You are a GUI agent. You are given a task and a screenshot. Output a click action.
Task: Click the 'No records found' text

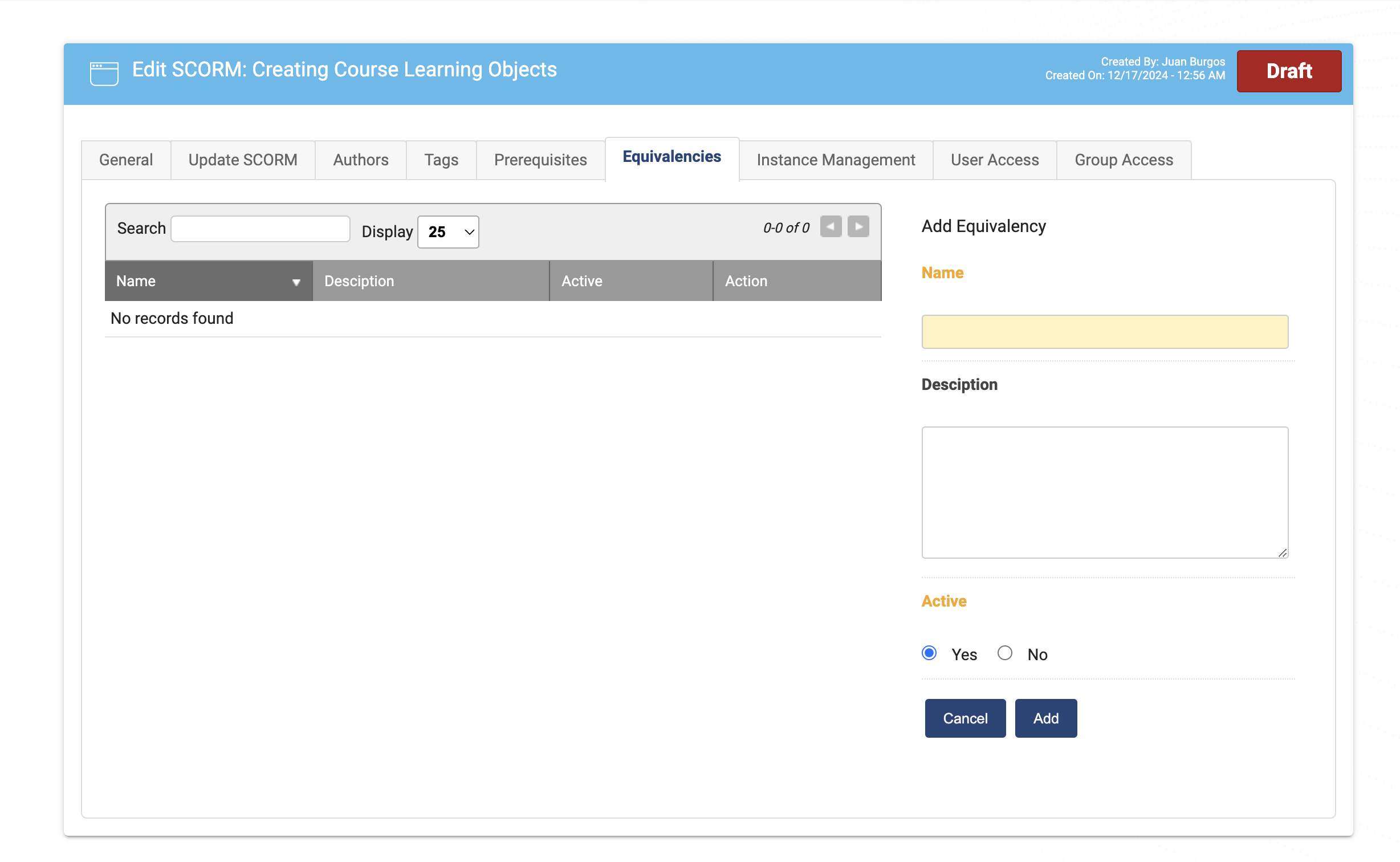[x=172, y=318]
